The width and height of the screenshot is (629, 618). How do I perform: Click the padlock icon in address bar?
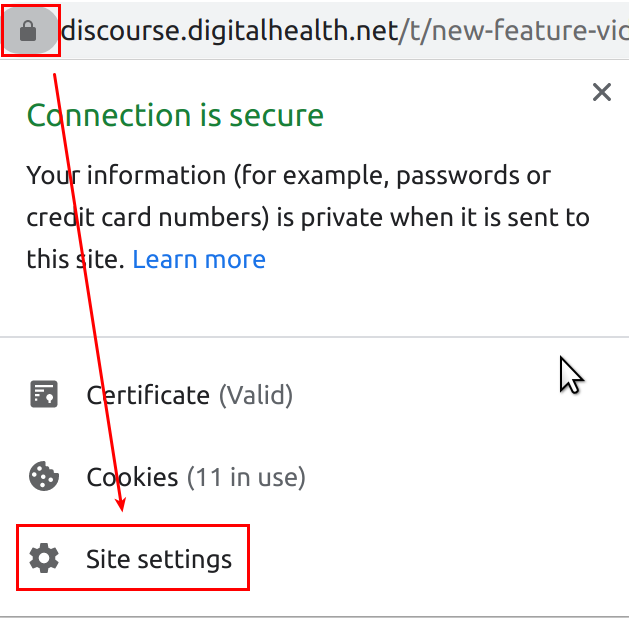click(28, 33)
